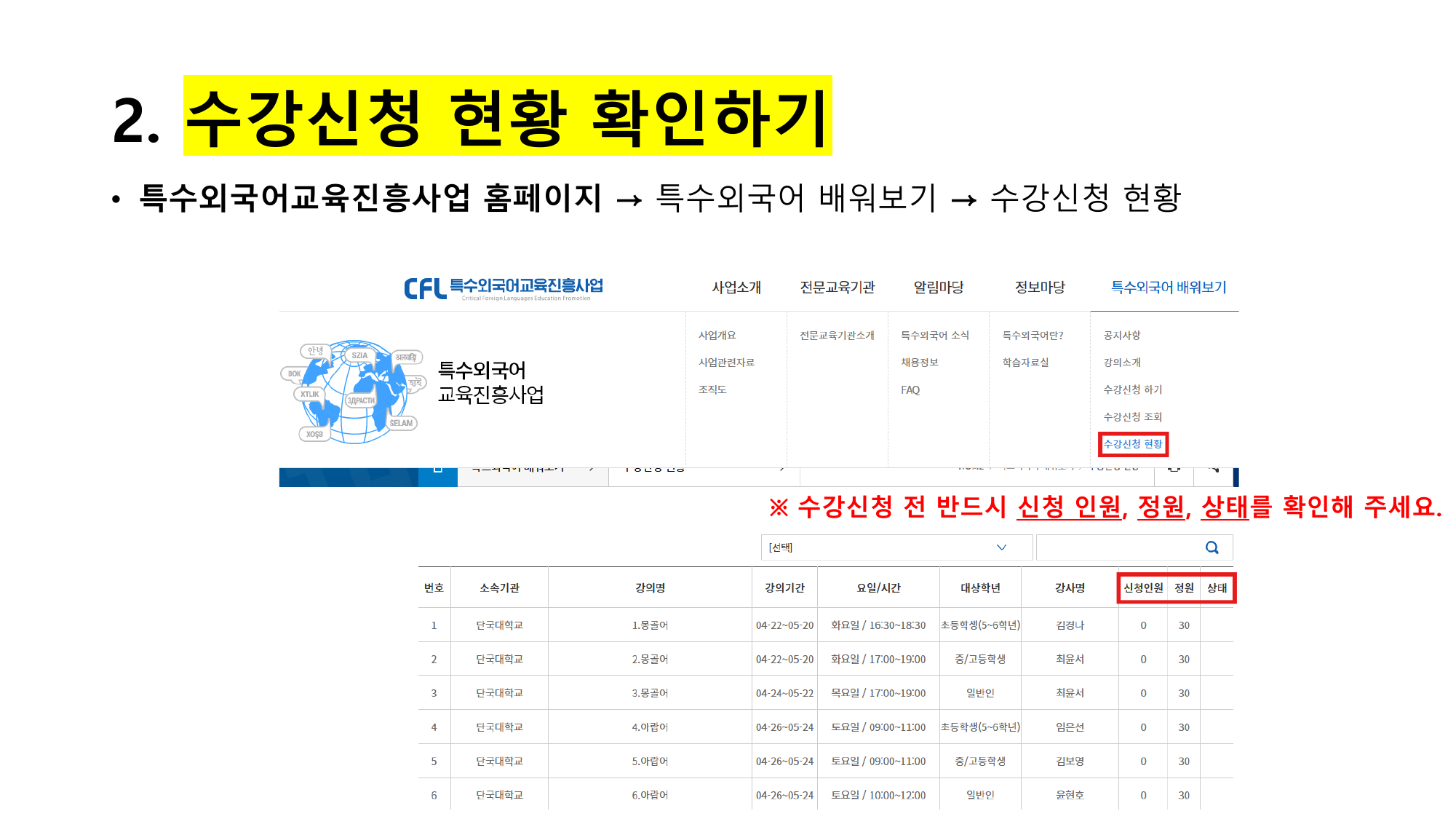Viewport: 1456px width, 819px height.
Task: Go to the 강의소개 page
Action: point(1121,363)
